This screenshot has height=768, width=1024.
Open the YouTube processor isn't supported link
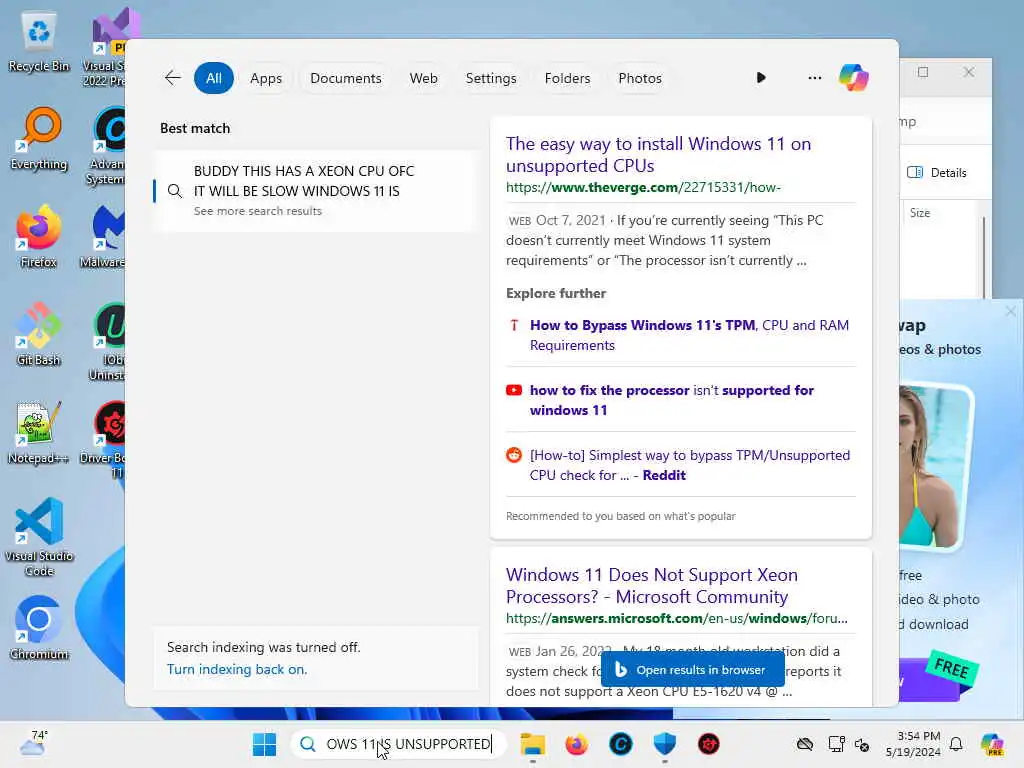tap(671, 400)
